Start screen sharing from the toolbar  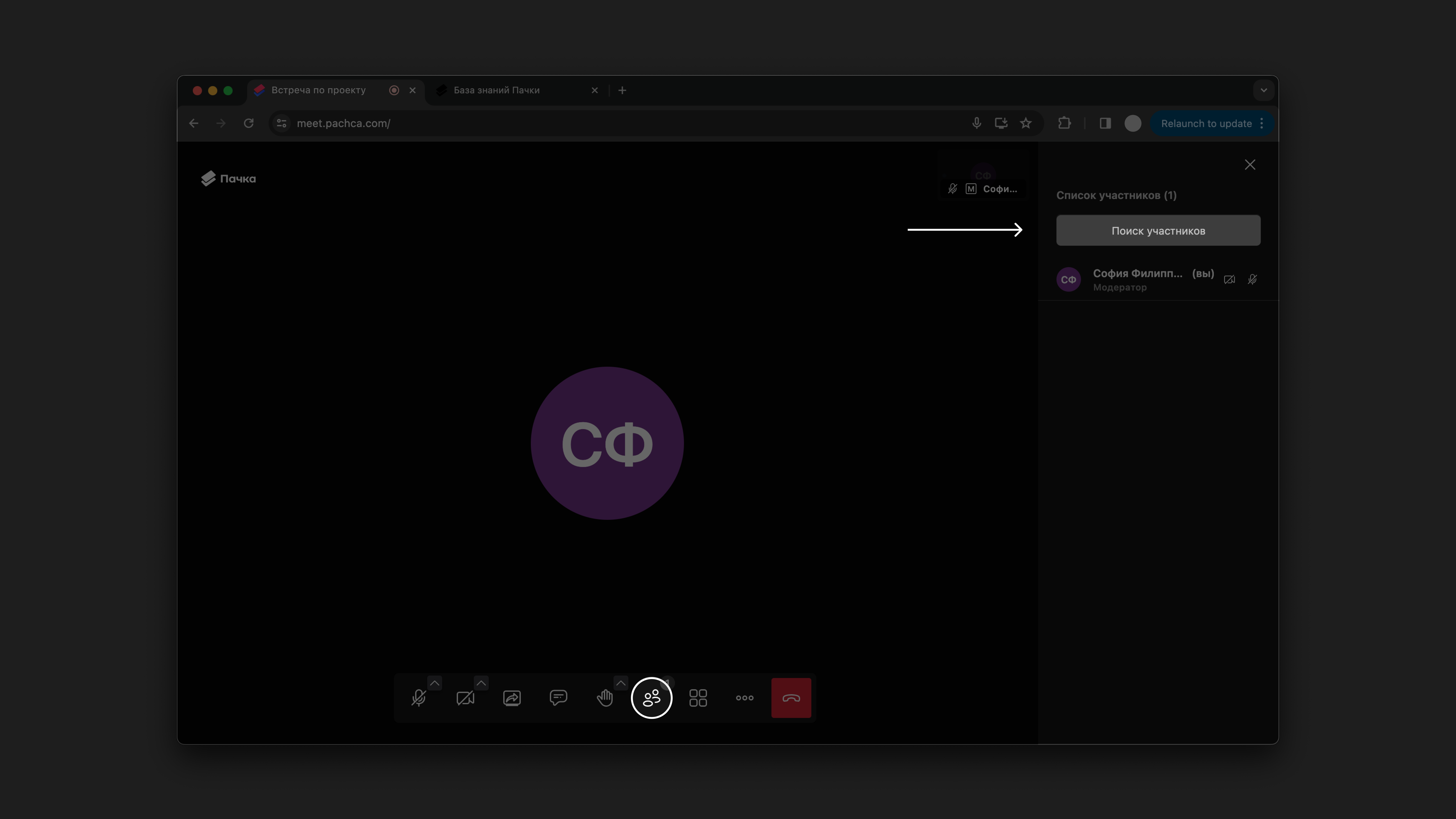tap(511, 698)
